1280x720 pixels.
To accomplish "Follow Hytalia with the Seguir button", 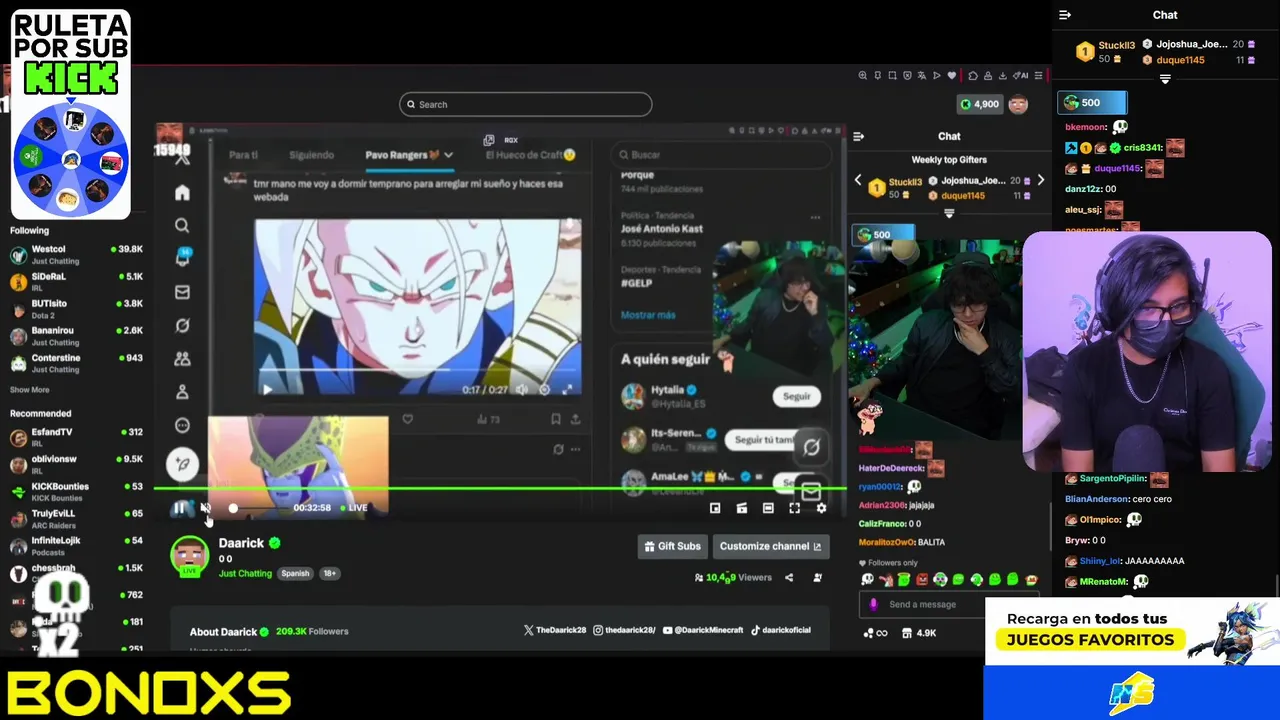I will [x=796, y=397].
